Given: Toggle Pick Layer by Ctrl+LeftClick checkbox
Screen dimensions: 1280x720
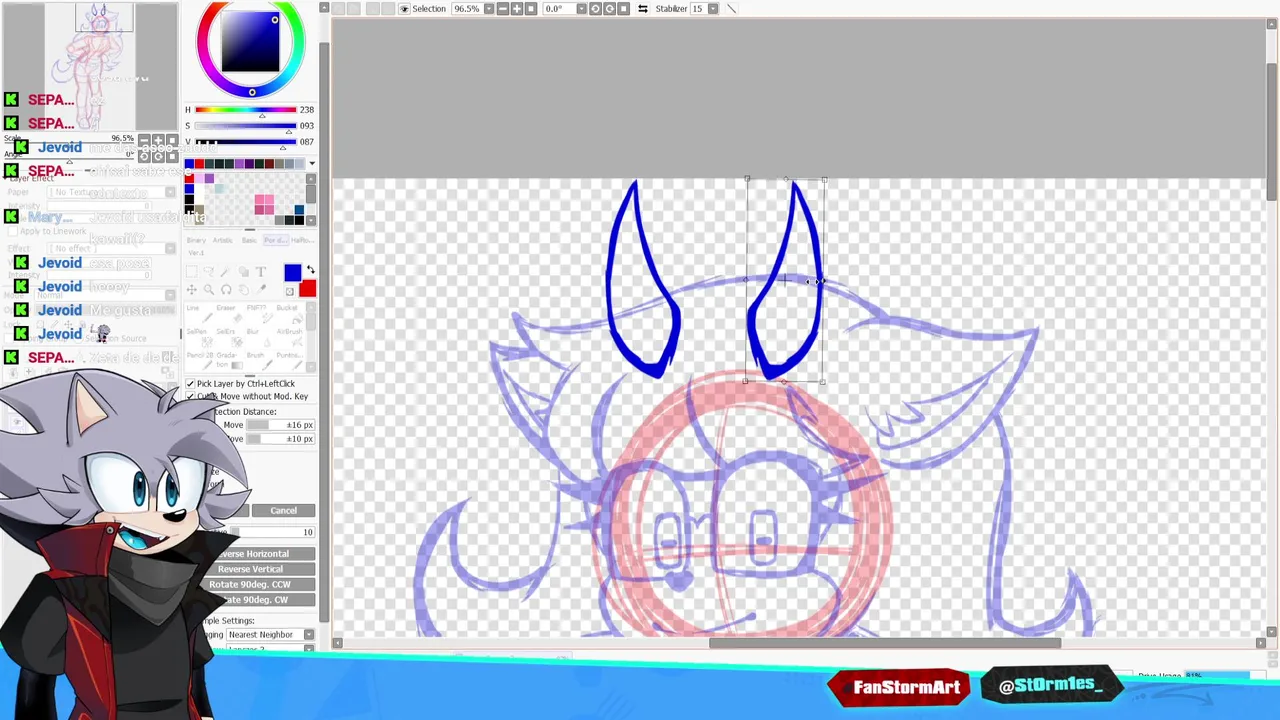Looking at the screenshot, I should [x=190, y=384].
